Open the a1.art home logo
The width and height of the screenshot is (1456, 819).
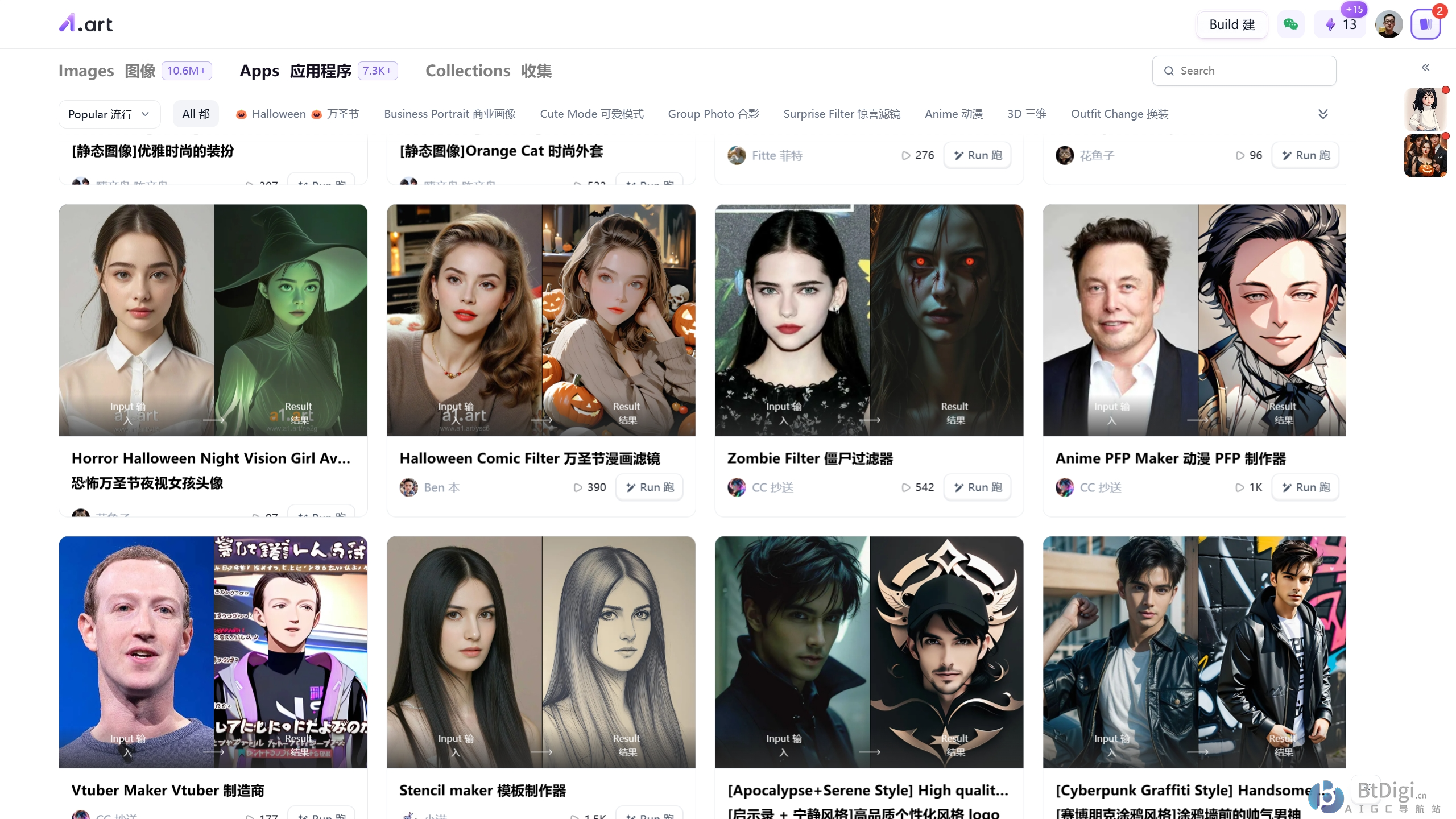86,24
